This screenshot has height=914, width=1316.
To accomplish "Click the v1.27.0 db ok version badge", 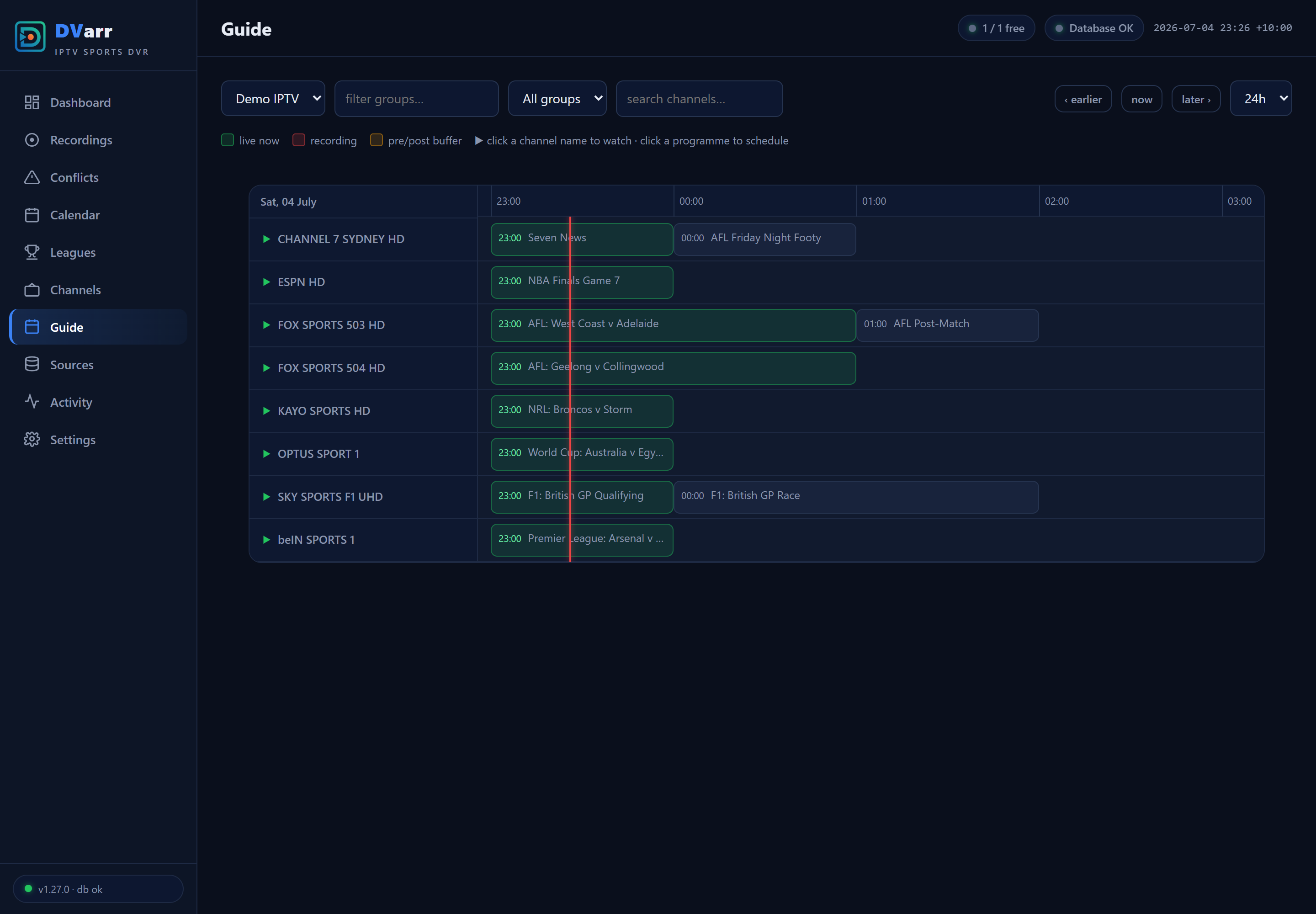I will coord(98,889).
